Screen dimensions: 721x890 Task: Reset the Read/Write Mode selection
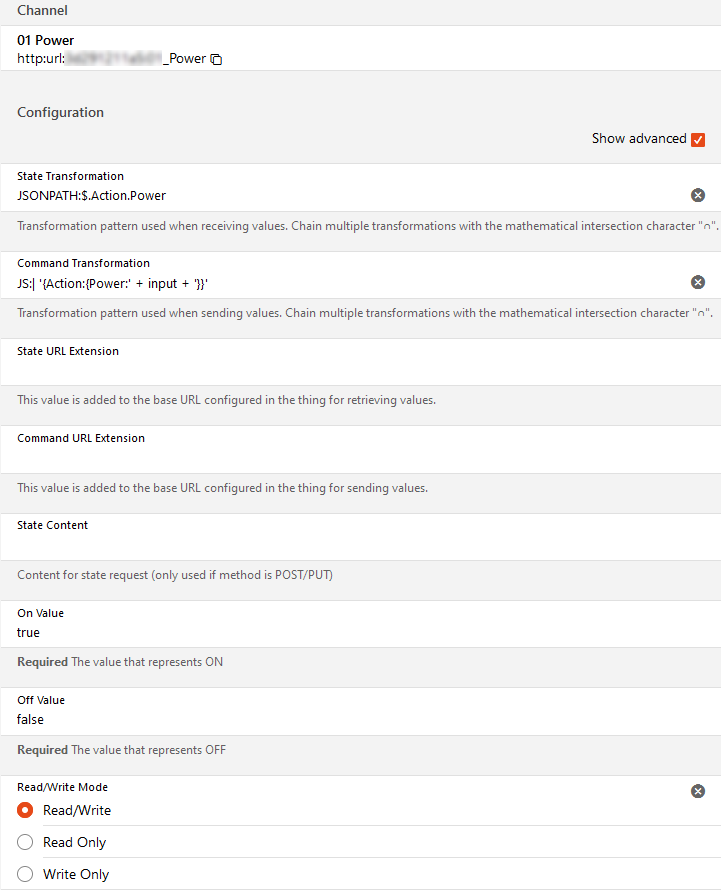click(698, 791)
